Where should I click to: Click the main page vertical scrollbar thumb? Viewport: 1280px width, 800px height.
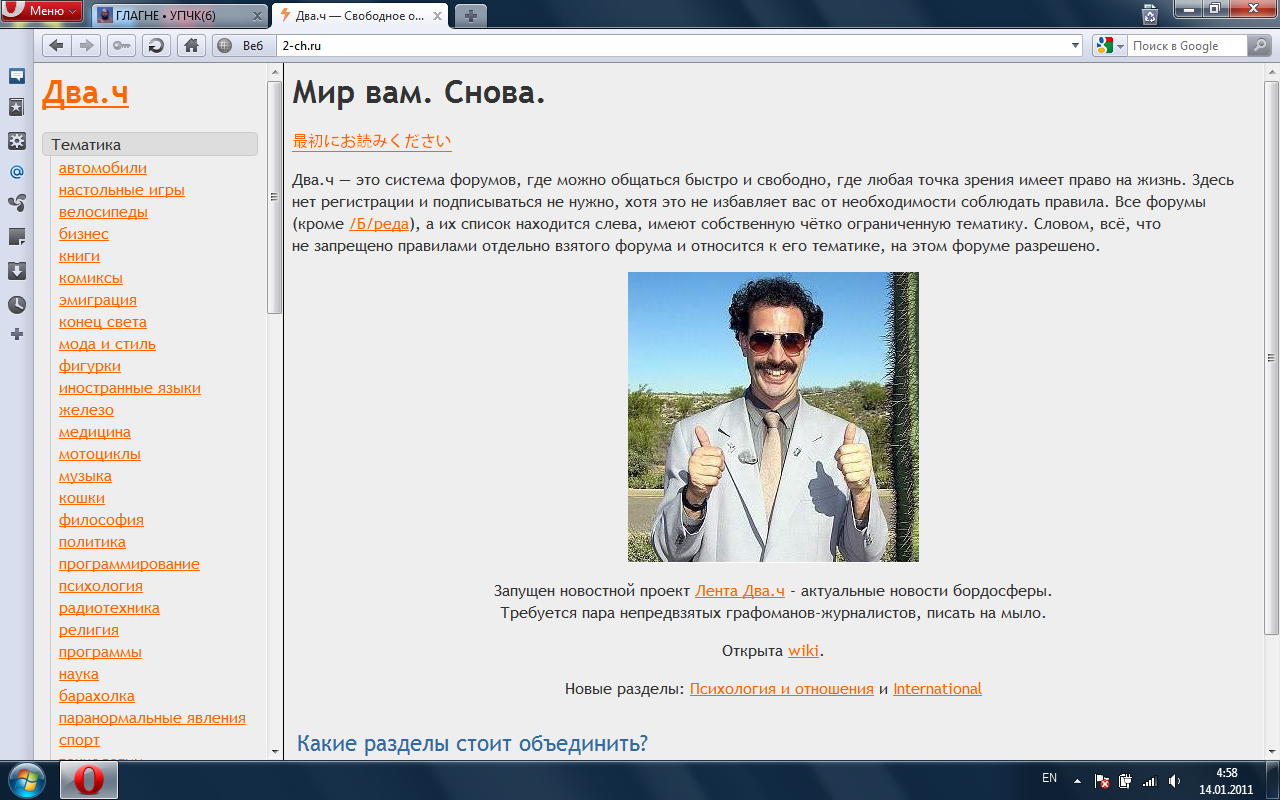1272,359
